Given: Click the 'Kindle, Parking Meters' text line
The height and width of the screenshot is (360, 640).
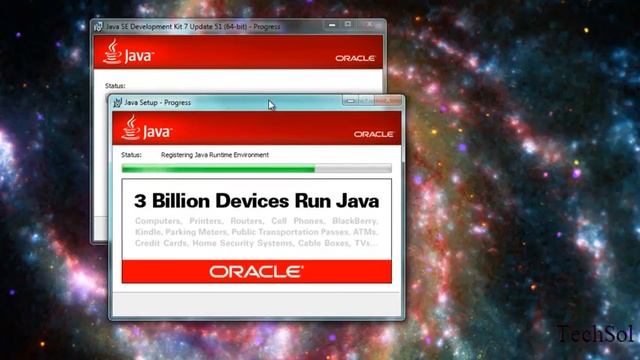Looking at the screenshot, I should point(257,232).
